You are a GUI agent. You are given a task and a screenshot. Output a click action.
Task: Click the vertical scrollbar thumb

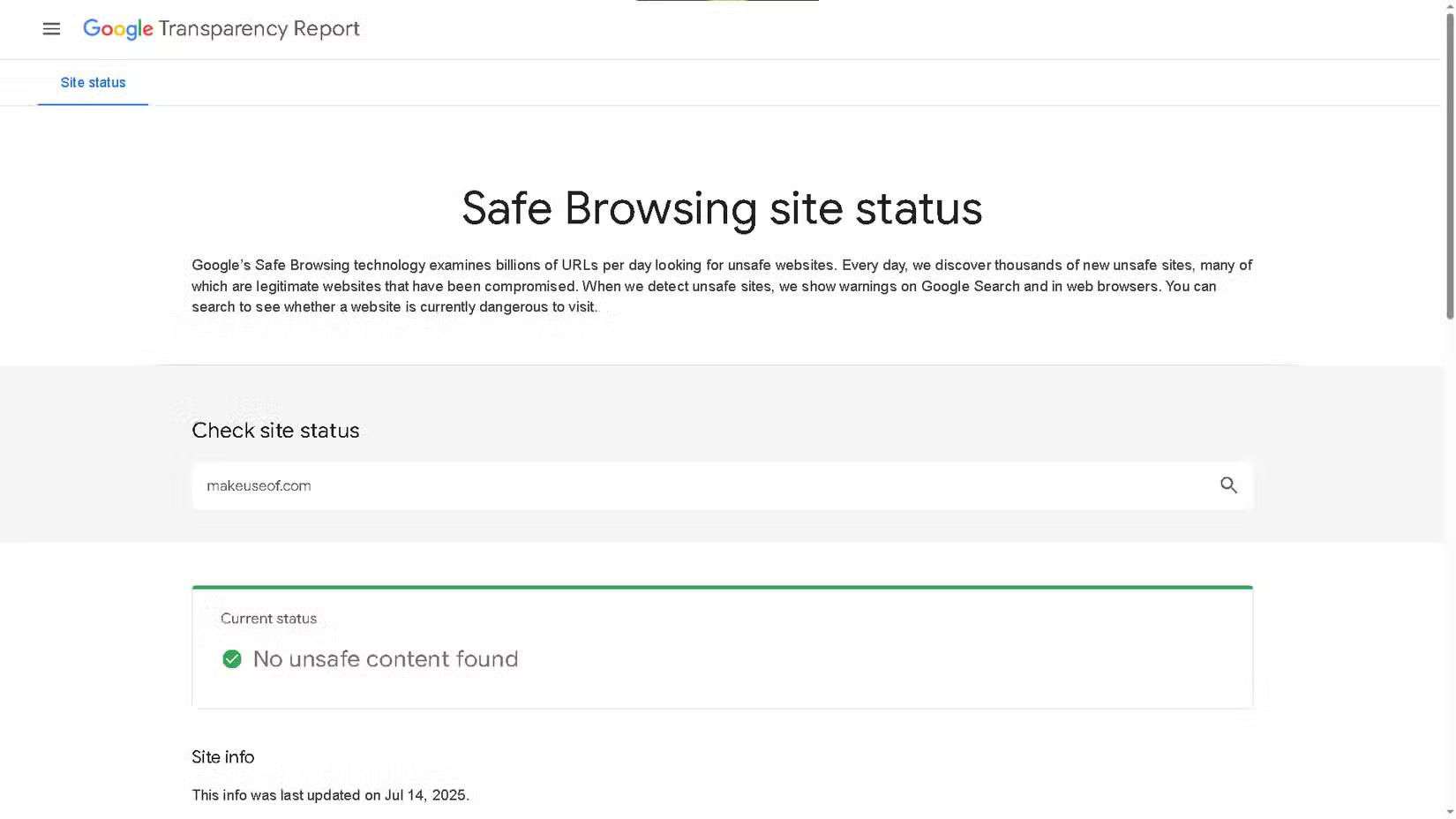point(1449,168)
